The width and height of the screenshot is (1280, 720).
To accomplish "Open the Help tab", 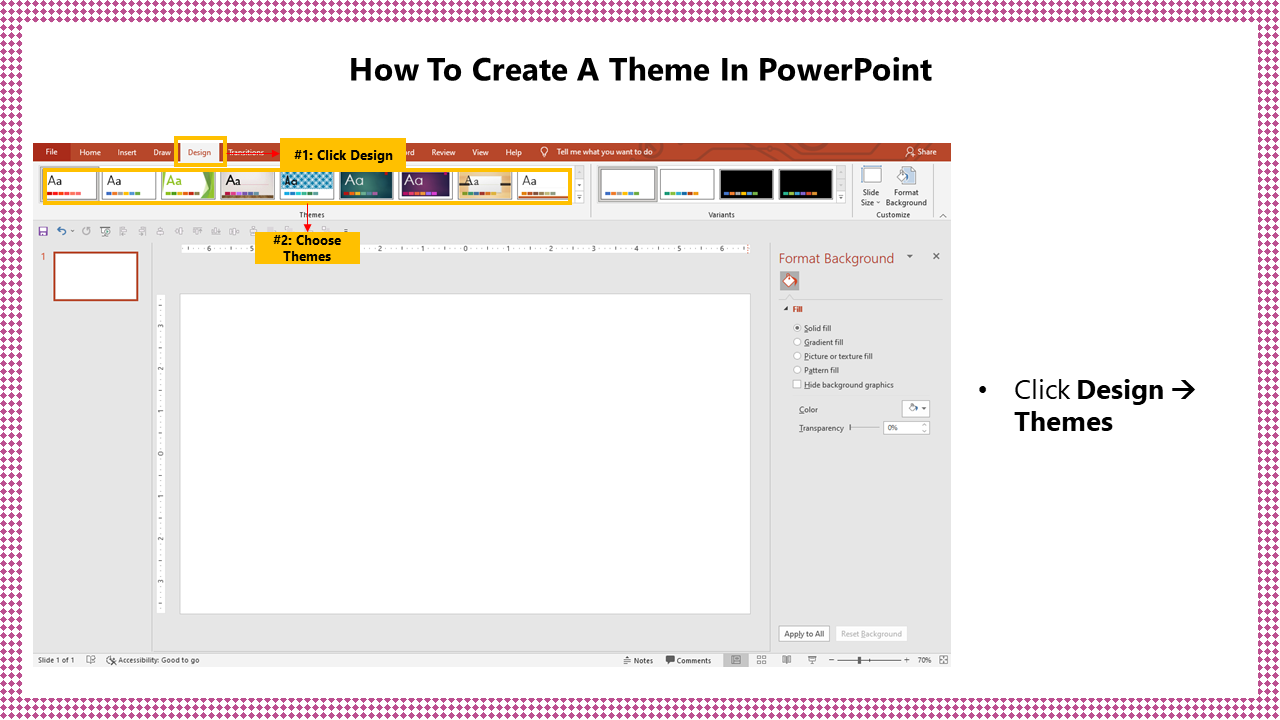I will 513,152.
